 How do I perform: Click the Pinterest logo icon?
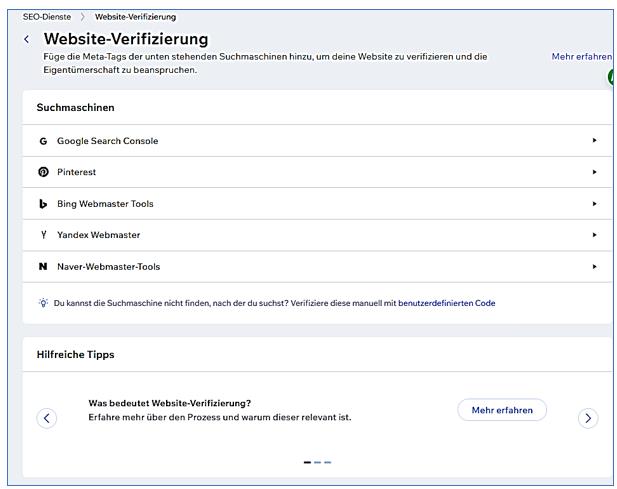pos(43,172)
